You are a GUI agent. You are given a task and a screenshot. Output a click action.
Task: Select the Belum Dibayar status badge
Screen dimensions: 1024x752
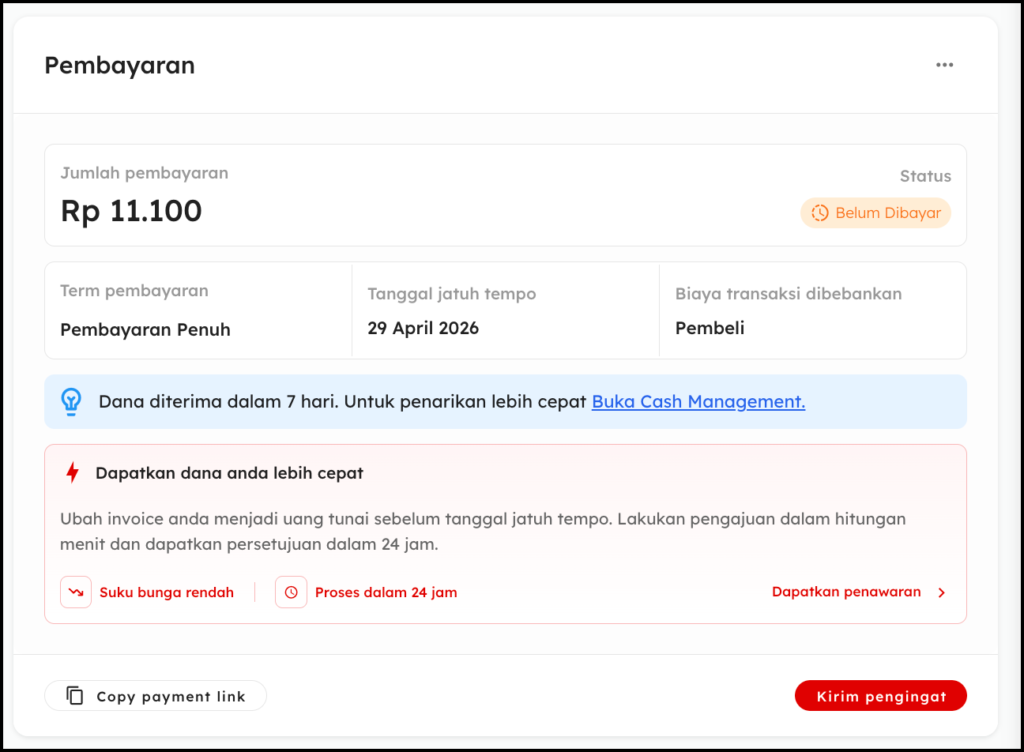click(875, 213)
